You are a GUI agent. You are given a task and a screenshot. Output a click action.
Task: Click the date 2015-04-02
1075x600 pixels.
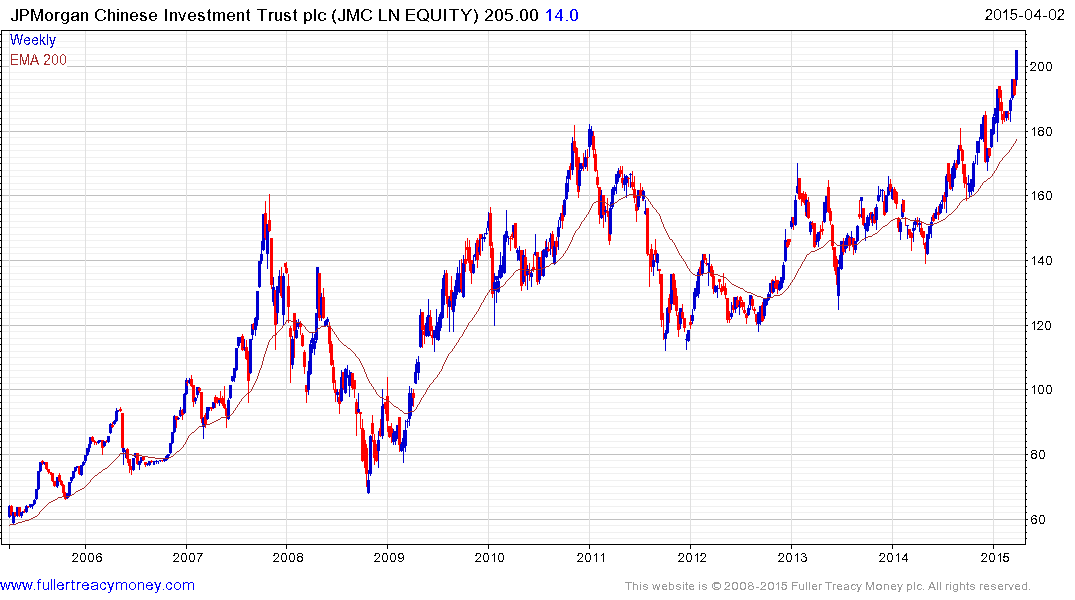(x=1024, y=14)
